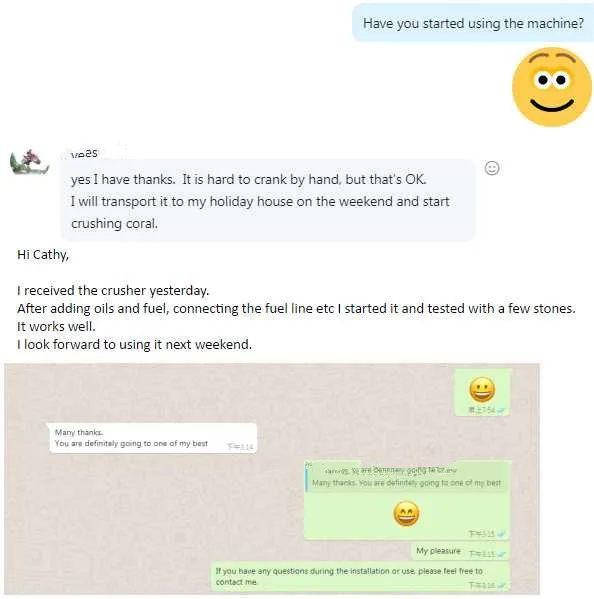The height and width of the screenshot is (599, 594).
Task: Click the 'If you have any questions' message
Action: coord(360,577)
